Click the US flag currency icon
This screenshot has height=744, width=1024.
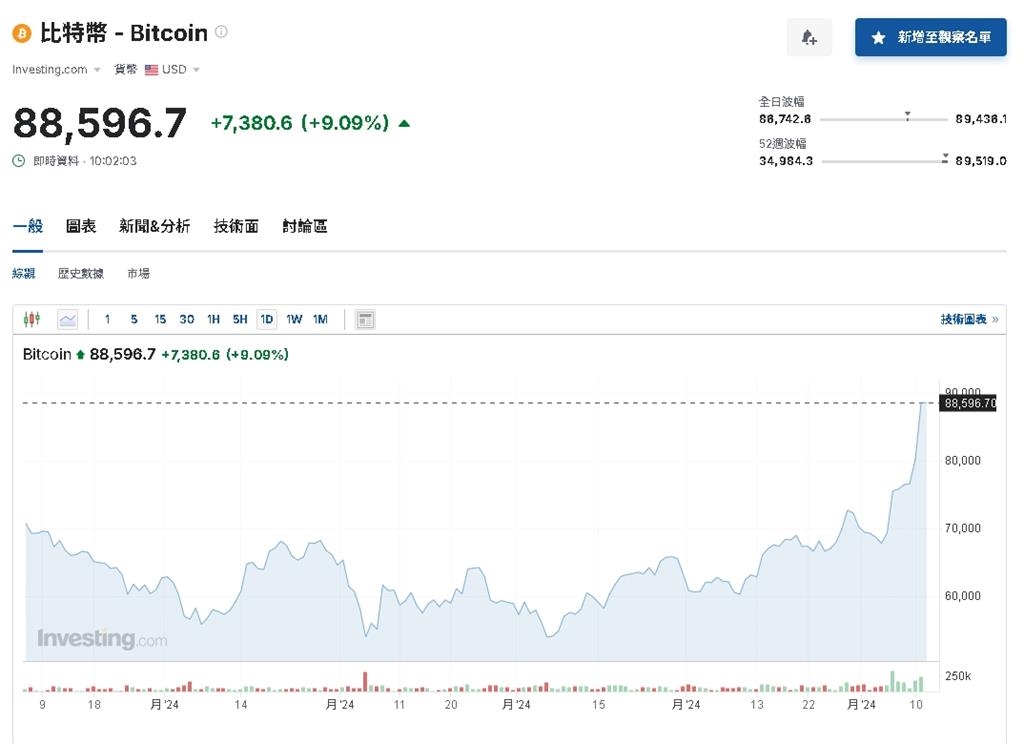[x=150, y=69]
